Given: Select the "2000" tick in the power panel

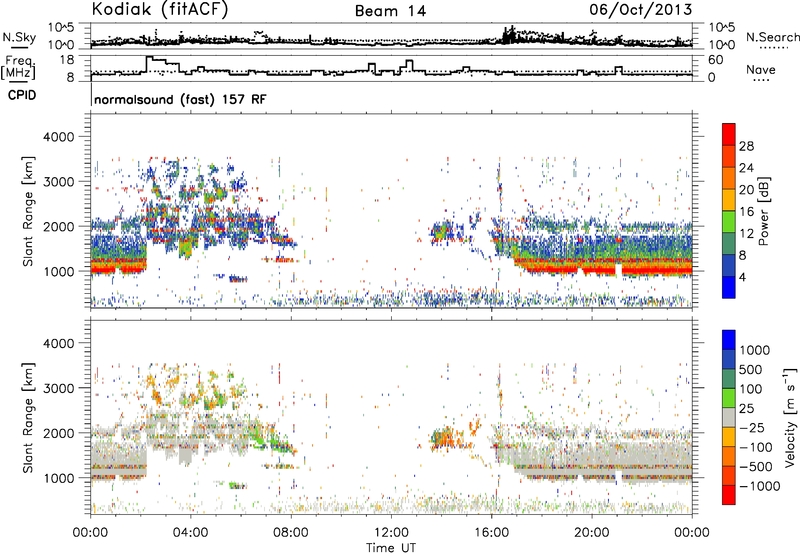Looking at the screenshot, I should 59,226.
